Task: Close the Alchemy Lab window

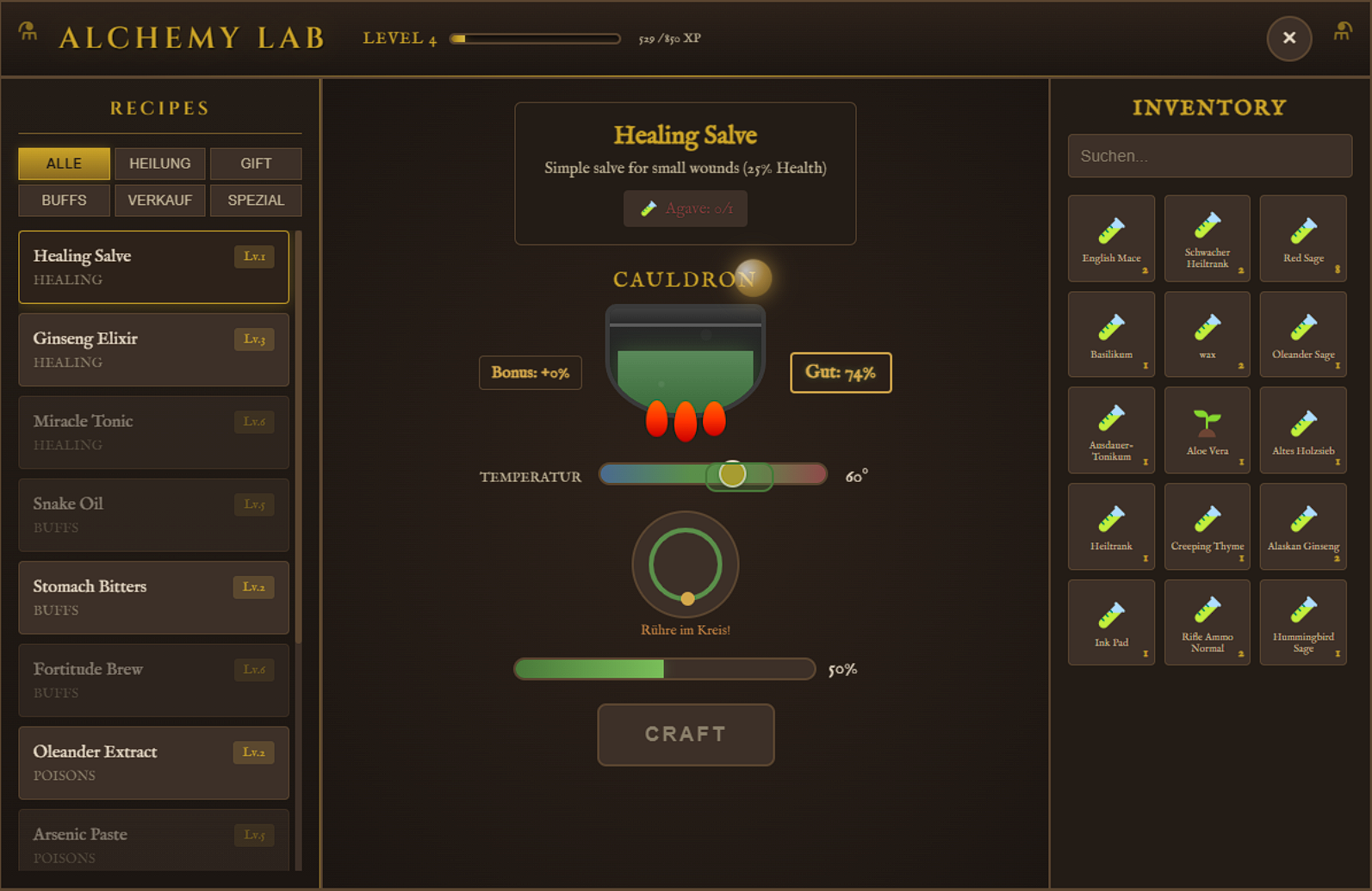Action: (x=1289, y=38)
